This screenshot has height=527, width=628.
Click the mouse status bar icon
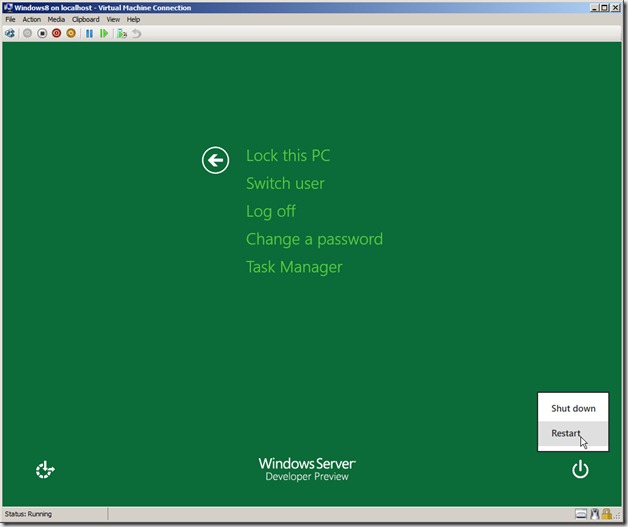pos(595,514)
